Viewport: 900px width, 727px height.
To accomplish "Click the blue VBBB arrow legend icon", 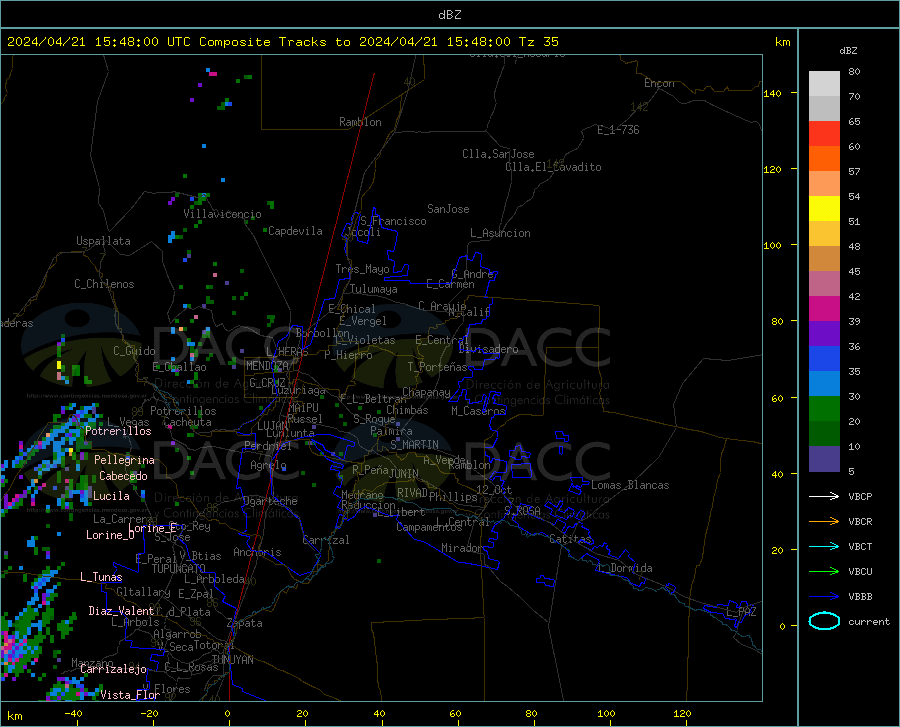I will click(824, 597).
